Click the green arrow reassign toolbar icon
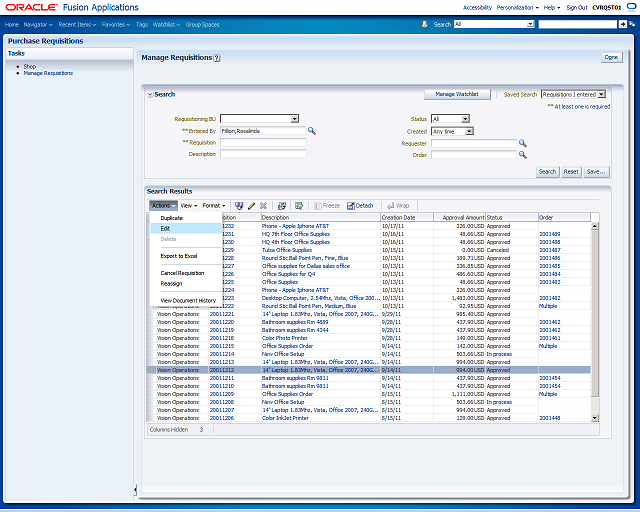This screenshot has height=512, width=640. pos(299,206)
